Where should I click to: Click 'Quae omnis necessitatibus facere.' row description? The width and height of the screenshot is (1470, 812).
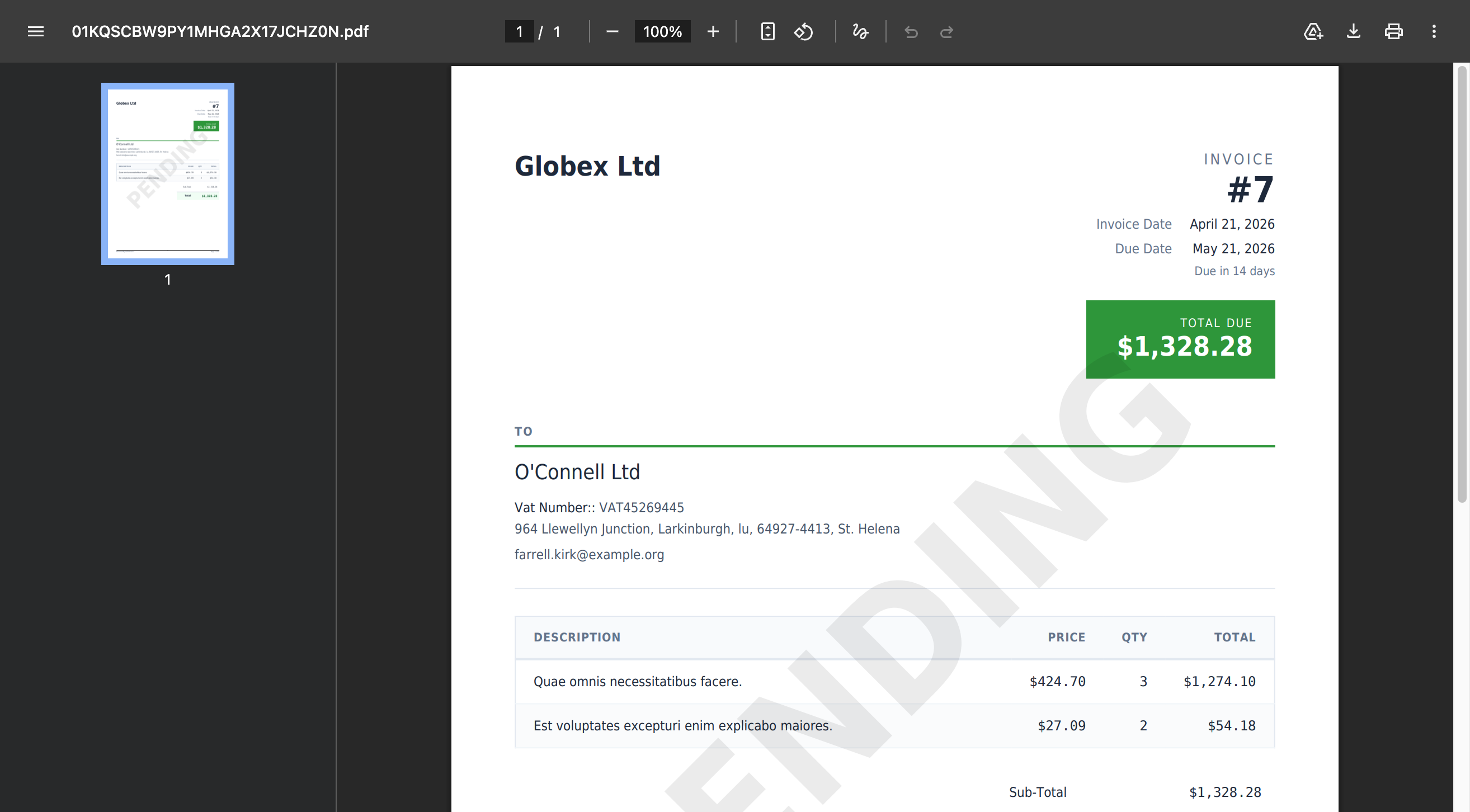[x=638, y=681]
